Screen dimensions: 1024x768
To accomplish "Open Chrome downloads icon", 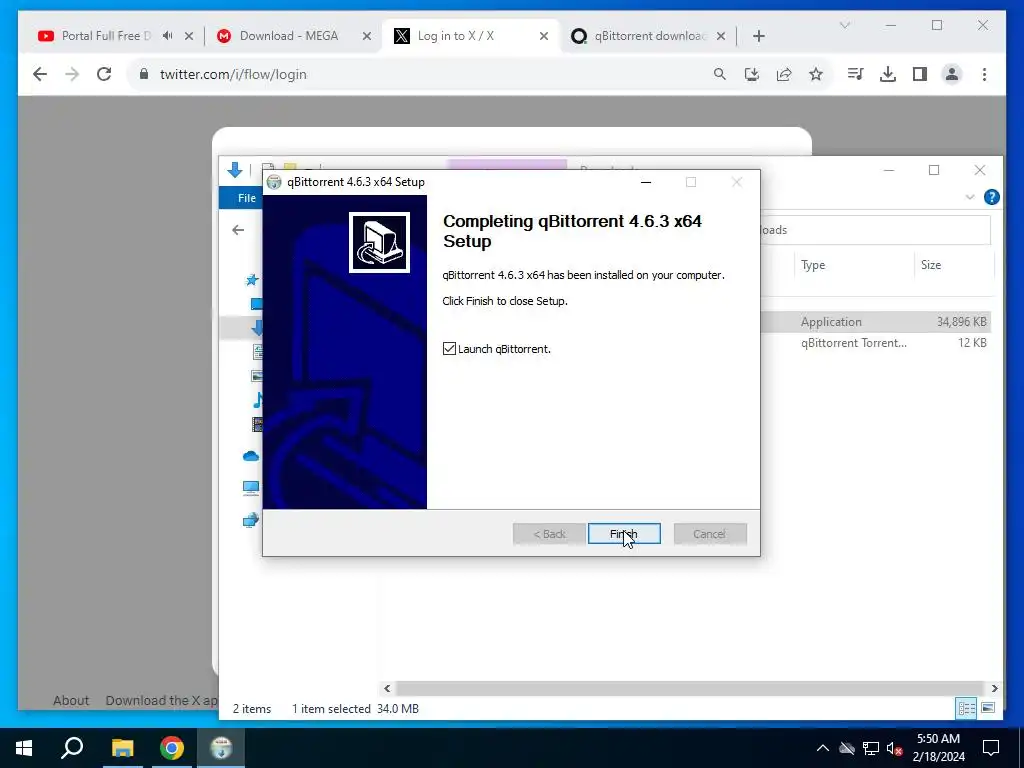I will (888, 74).
